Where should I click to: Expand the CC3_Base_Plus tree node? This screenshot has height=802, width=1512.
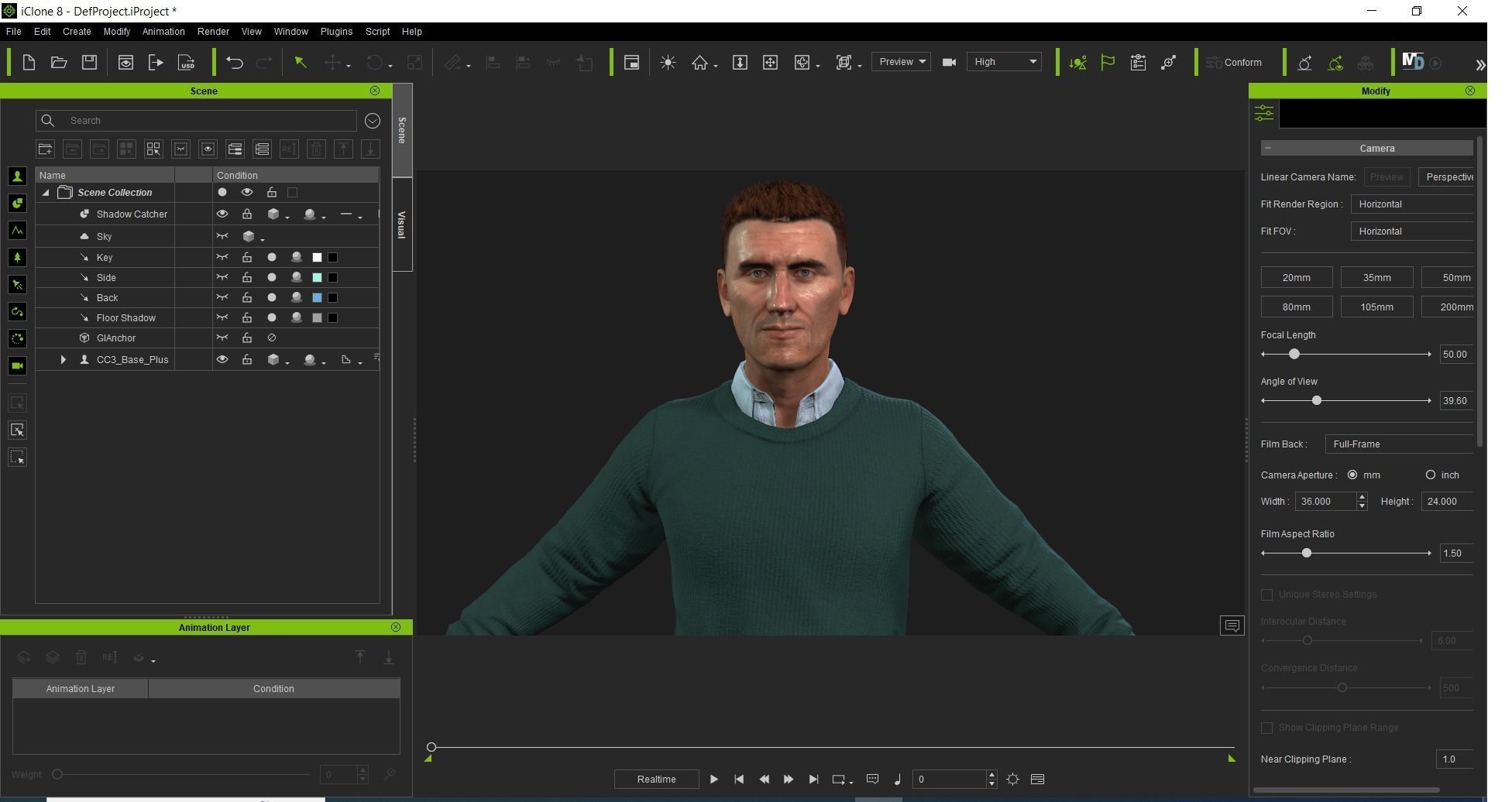pyautogui.click(x=64, y=360)
